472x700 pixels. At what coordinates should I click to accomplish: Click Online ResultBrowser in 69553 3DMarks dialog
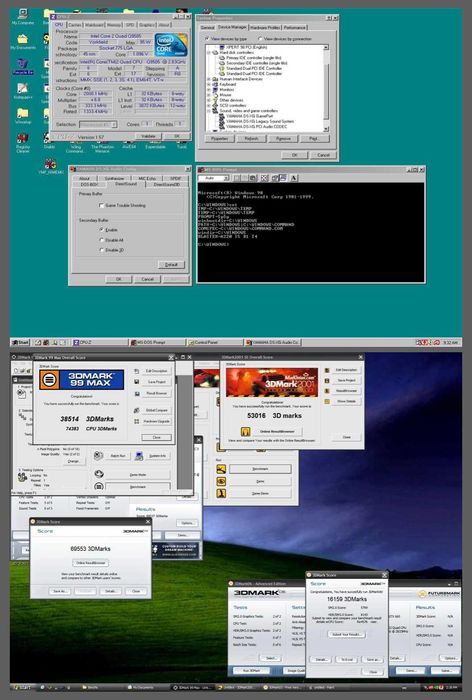pos(90,563)
